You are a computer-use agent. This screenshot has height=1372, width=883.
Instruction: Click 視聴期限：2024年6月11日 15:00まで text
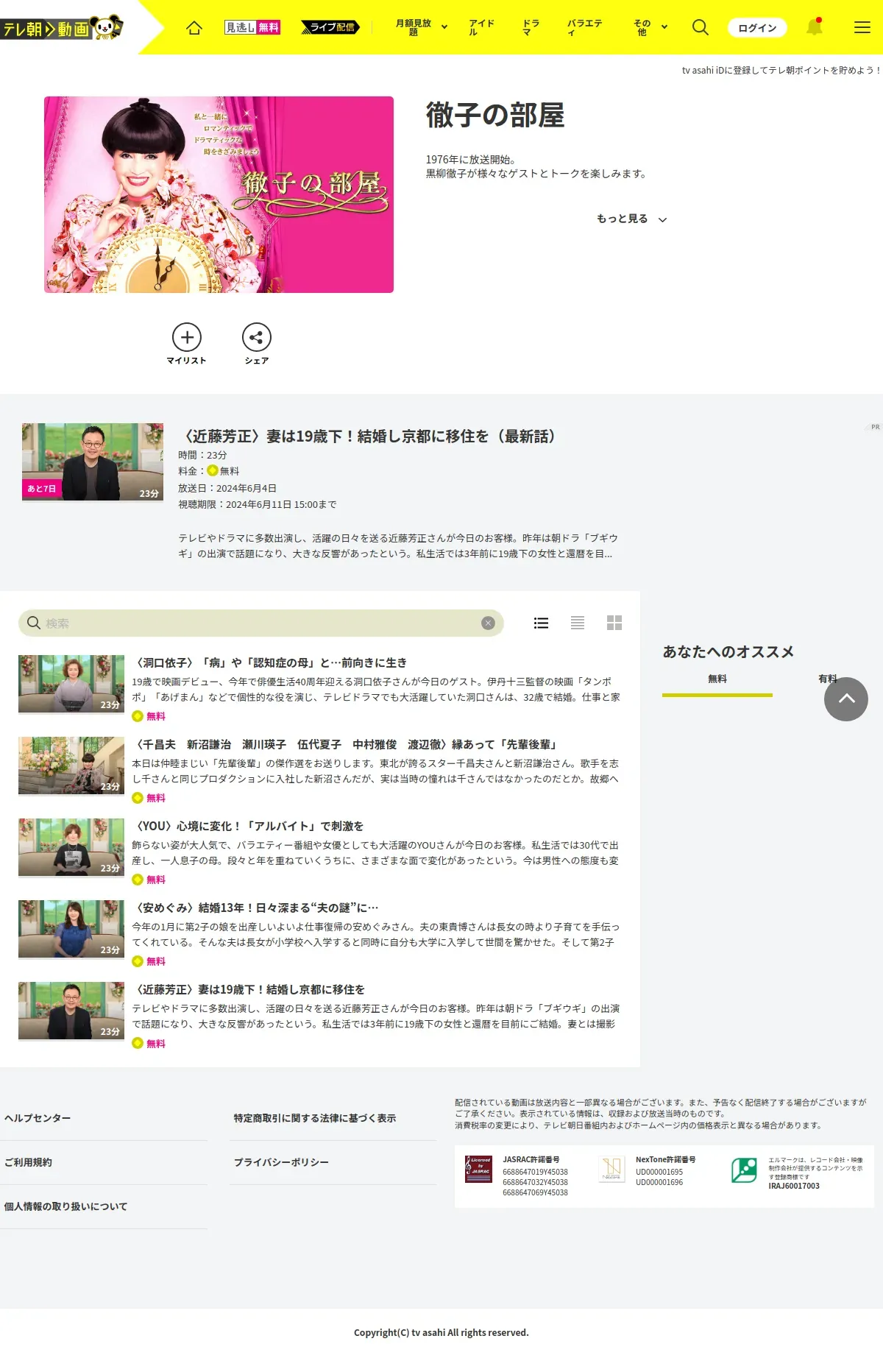[x=258, y=504]
